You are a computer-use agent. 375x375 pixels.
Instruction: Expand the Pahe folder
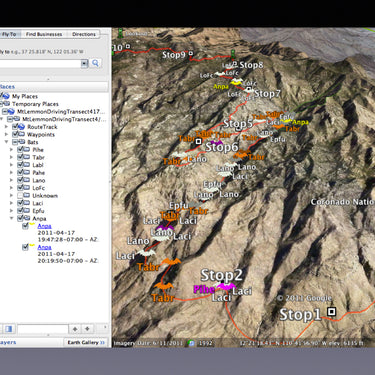click(x=11, y=173)
